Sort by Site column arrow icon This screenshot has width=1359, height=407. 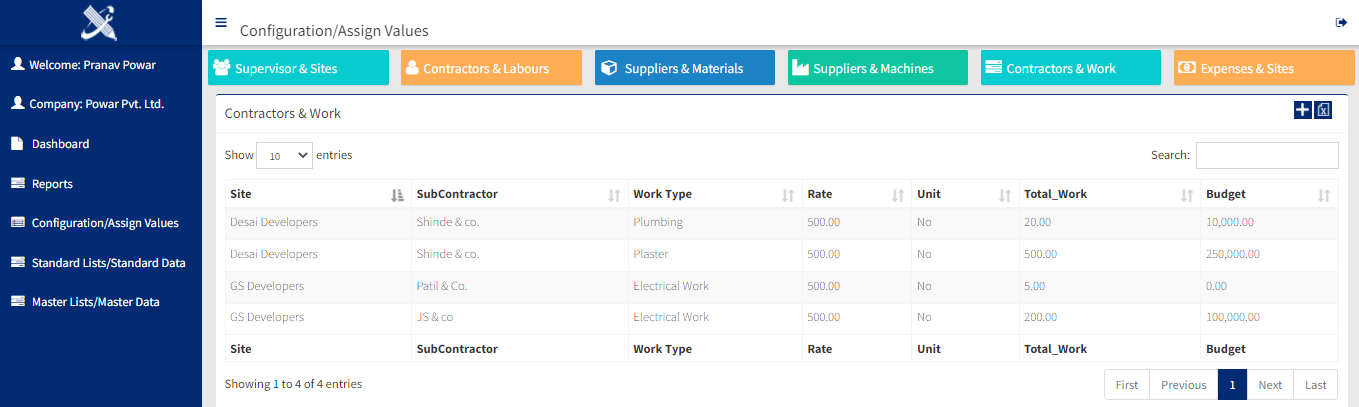[x=397, y=195]
